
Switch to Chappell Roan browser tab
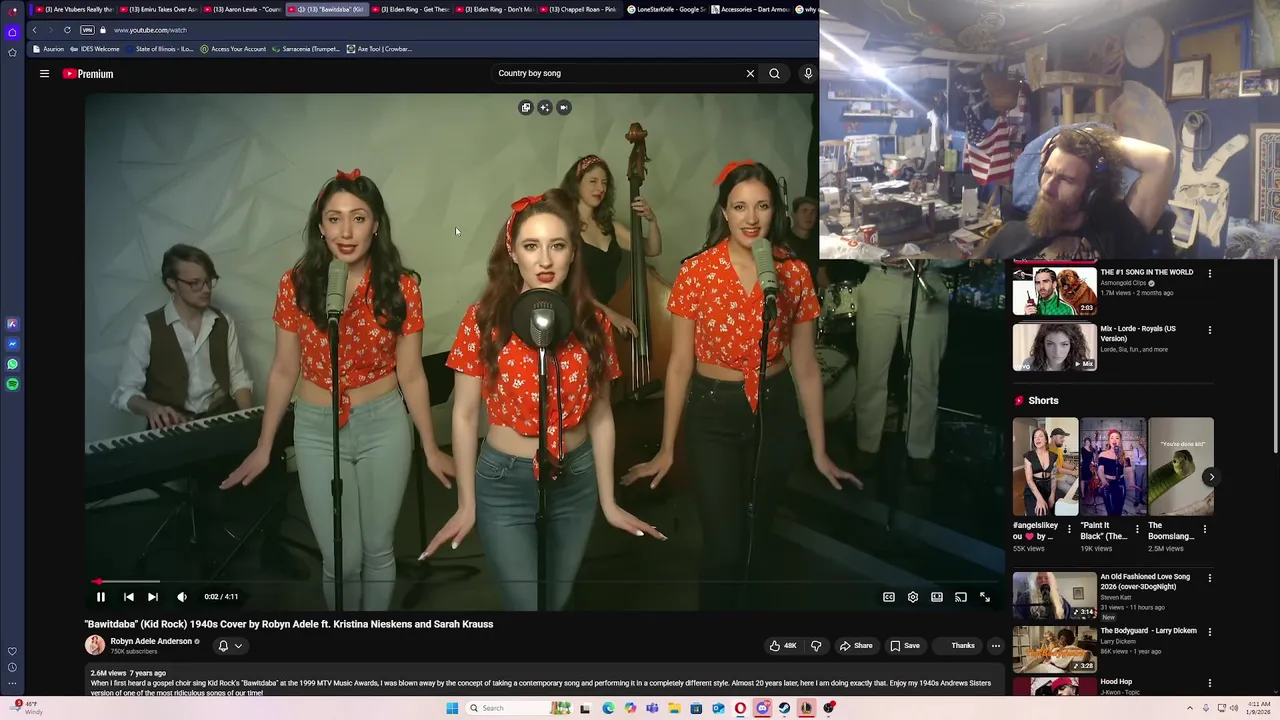579,9
